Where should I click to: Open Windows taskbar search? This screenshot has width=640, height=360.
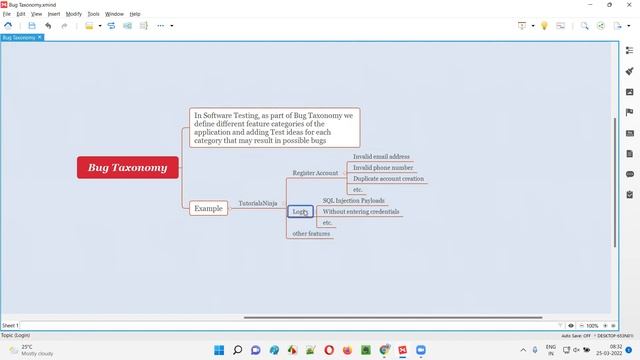click(238, 350)
